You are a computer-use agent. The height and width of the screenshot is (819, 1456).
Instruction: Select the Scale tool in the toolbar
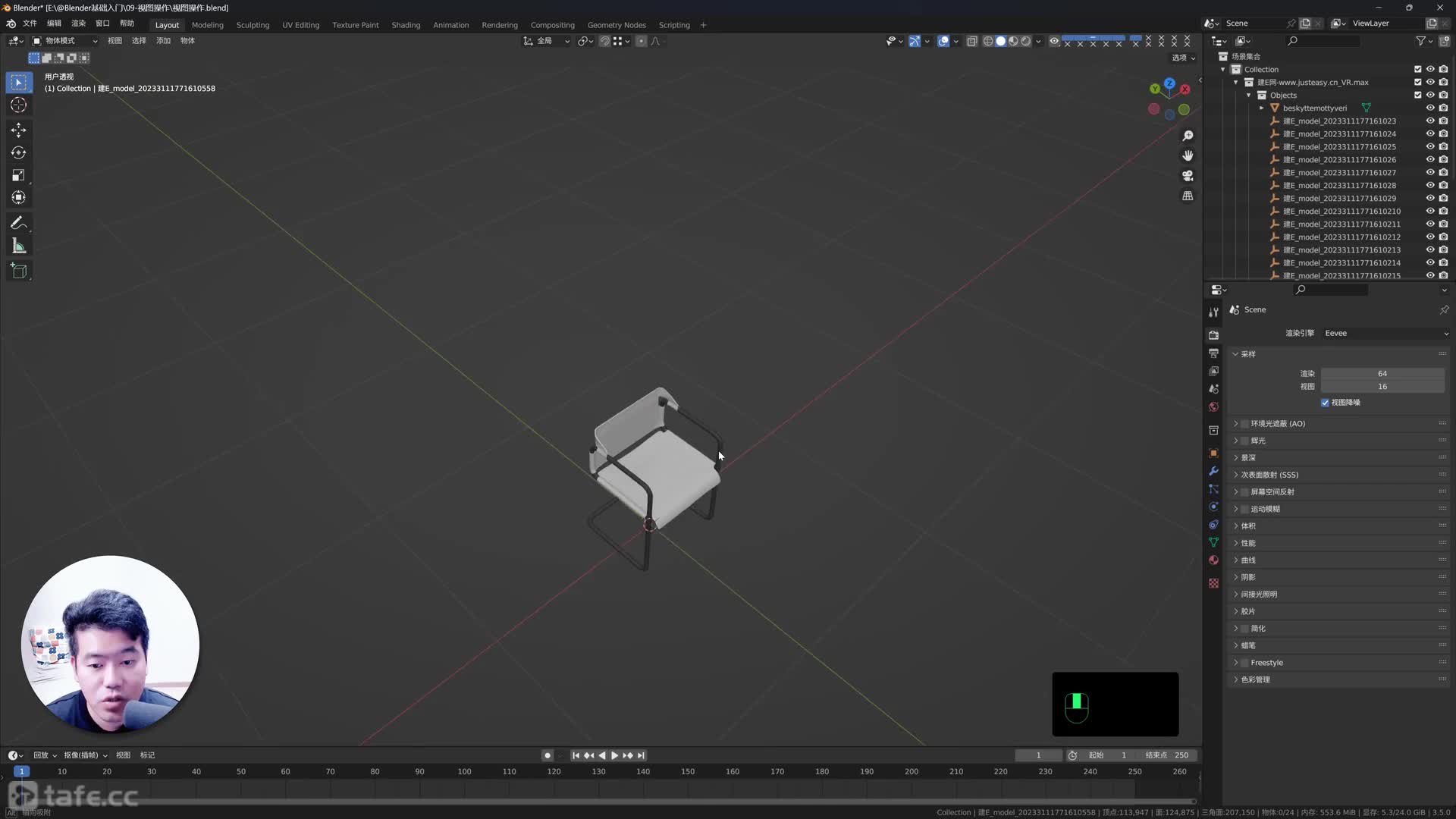point(18,175)
